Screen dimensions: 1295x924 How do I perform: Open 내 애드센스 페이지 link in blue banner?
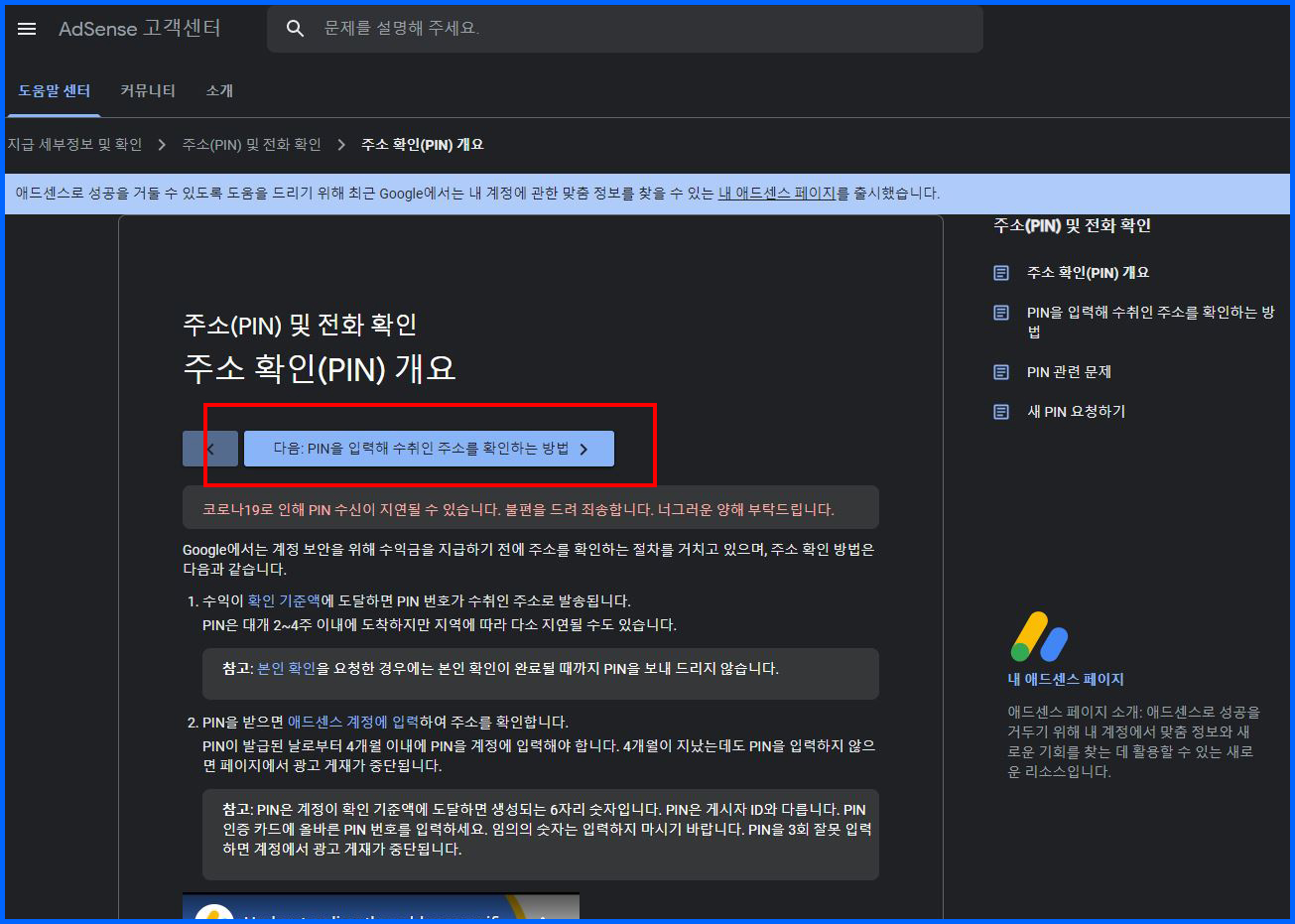pos(777,194)
